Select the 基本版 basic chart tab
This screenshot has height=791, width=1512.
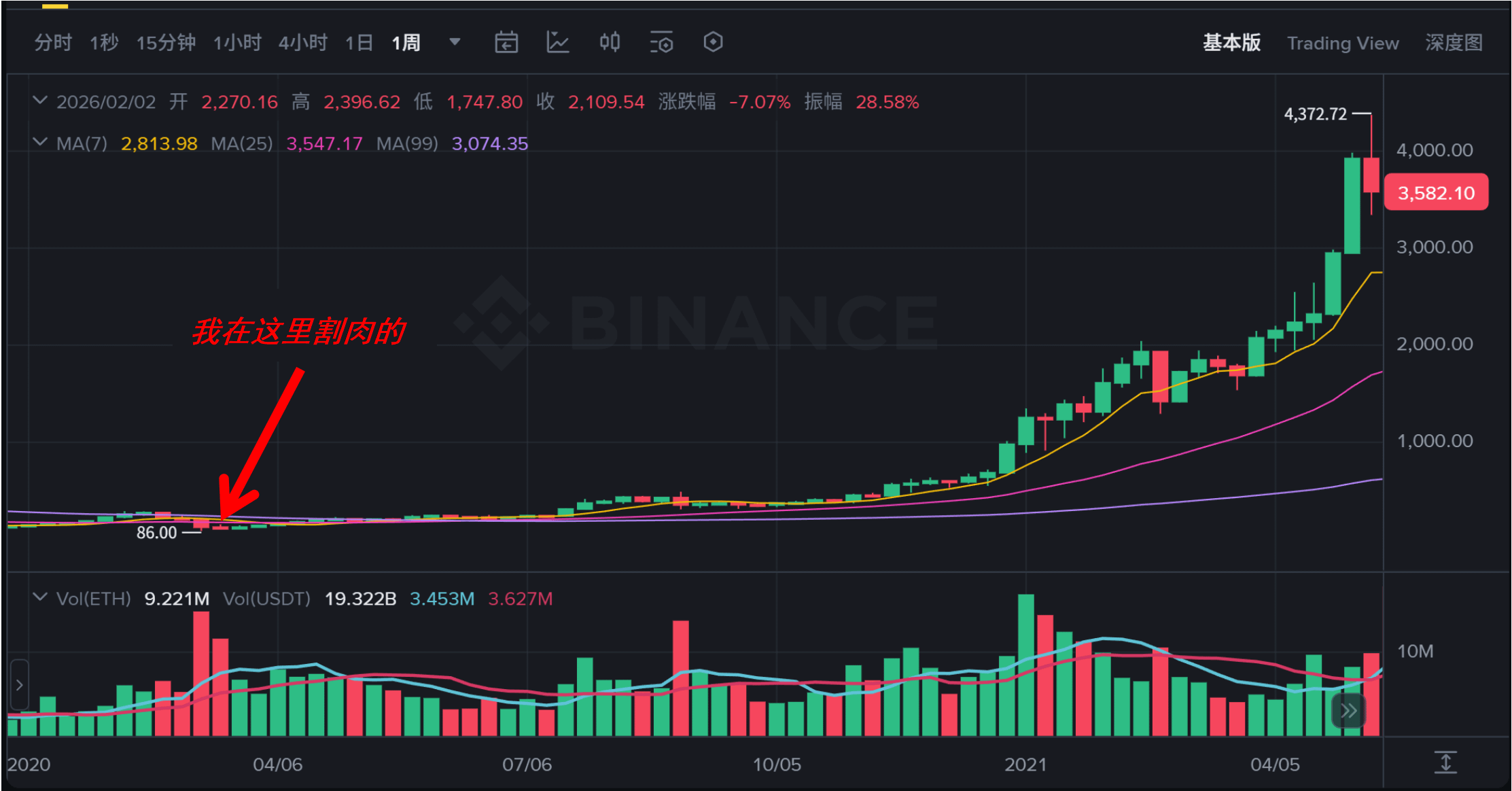(x=1231, y=43)
